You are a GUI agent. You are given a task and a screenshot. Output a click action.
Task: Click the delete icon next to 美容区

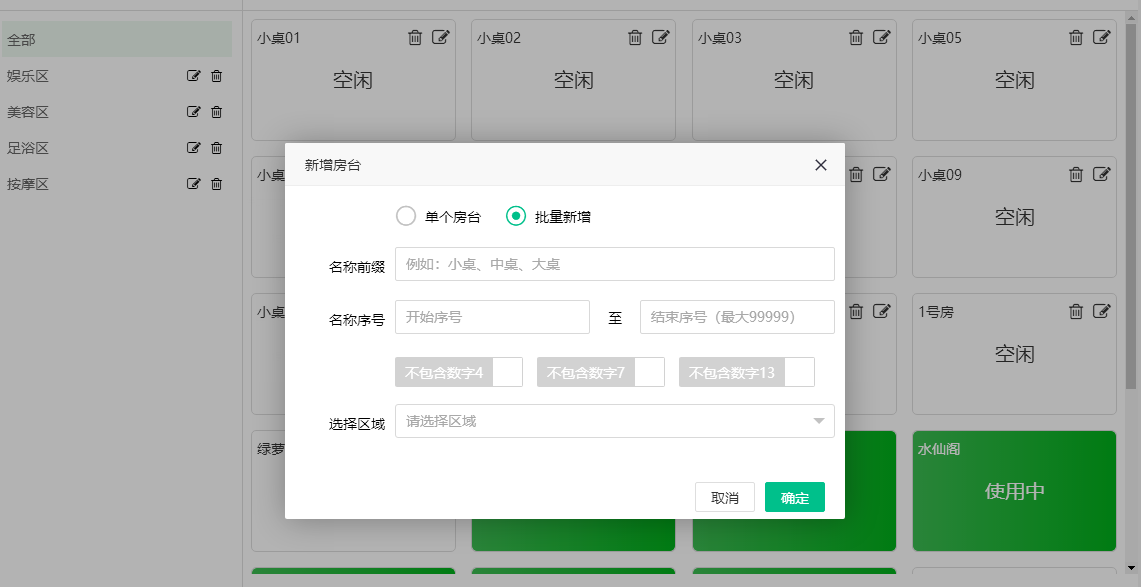point(216,111)
